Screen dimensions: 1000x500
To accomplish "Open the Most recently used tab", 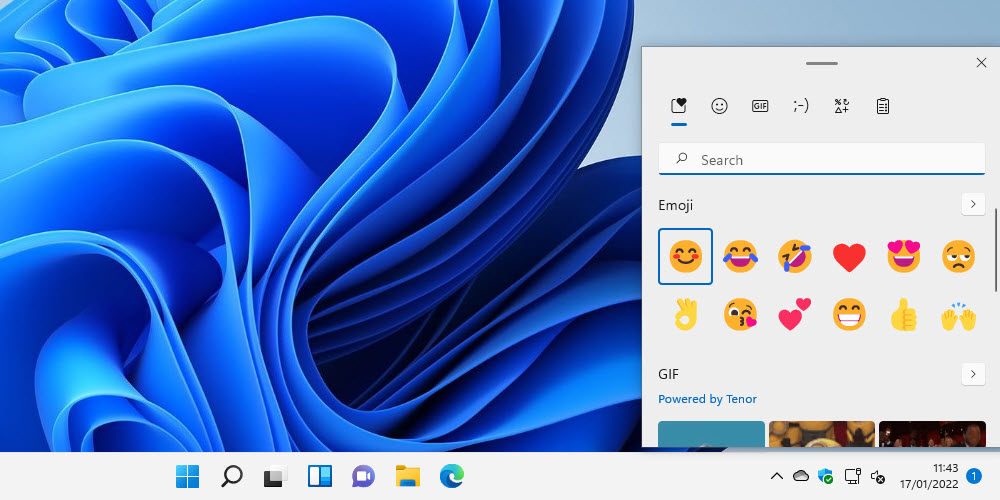I will [679, 106].
